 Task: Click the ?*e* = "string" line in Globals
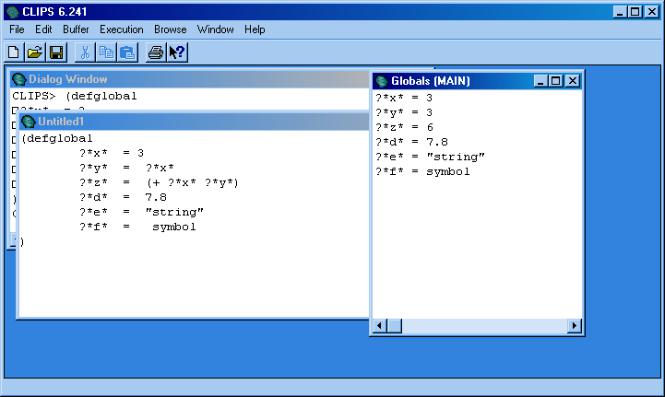430,157
